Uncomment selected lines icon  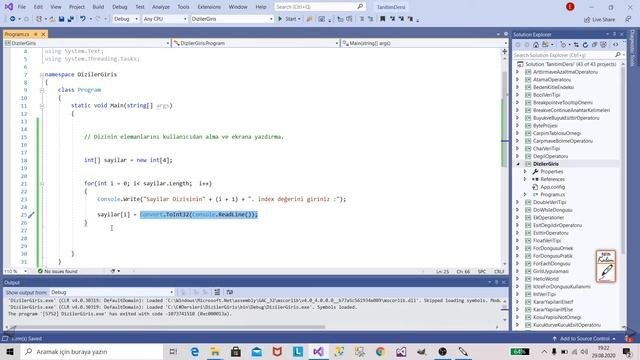pyautogui.click(x=371, y=19)
